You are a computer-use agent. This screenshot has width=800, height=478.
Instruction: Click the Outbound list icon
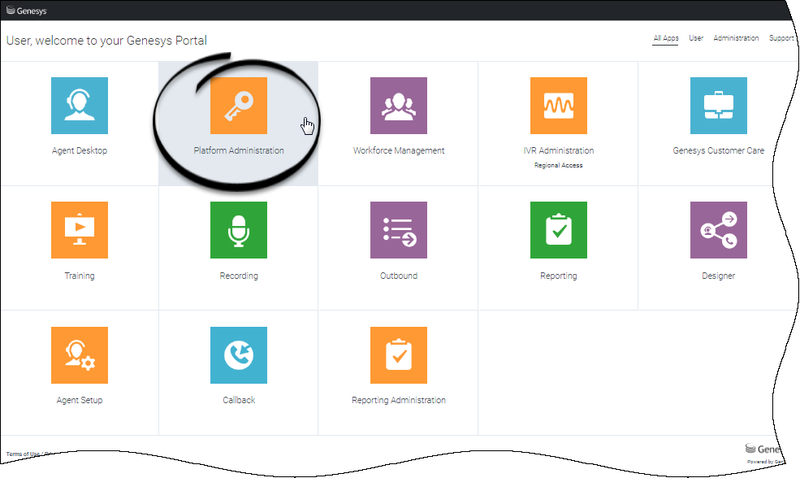tap(398, 230)
